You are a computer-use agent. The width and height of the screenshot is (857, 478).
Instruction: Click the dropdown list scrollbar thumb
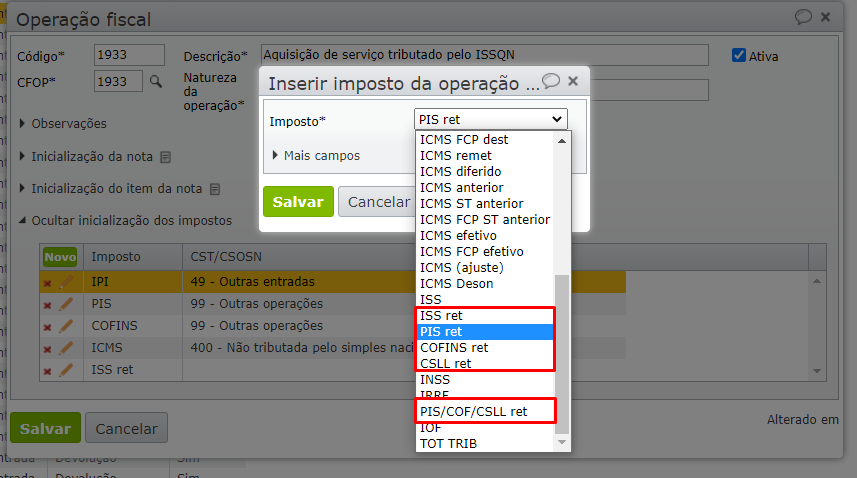tap(562, 354)
